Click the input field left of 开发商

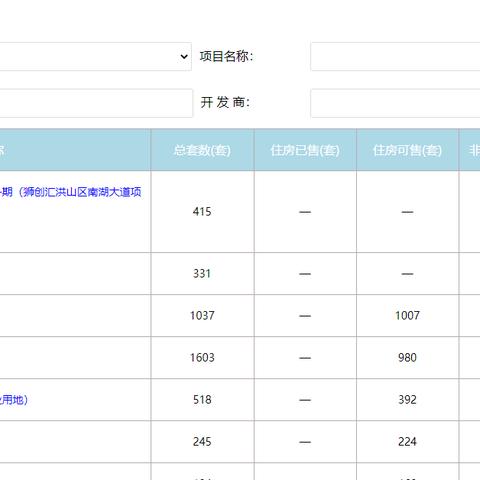click(96, 103)
